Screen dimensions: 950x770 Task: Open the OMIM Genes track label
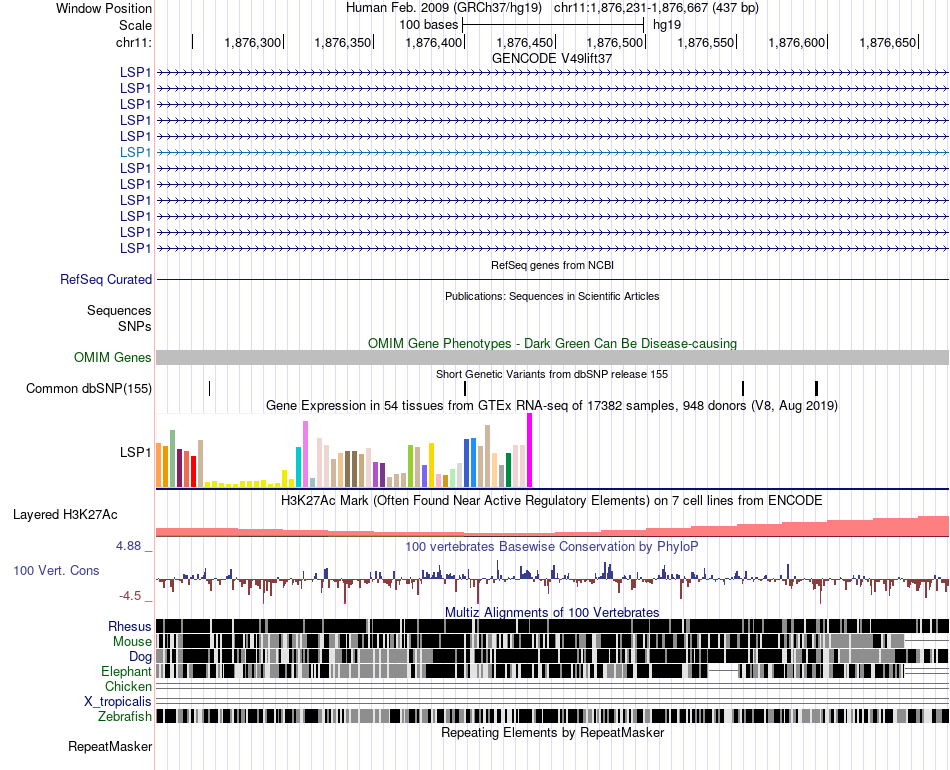tap(113, 357)
